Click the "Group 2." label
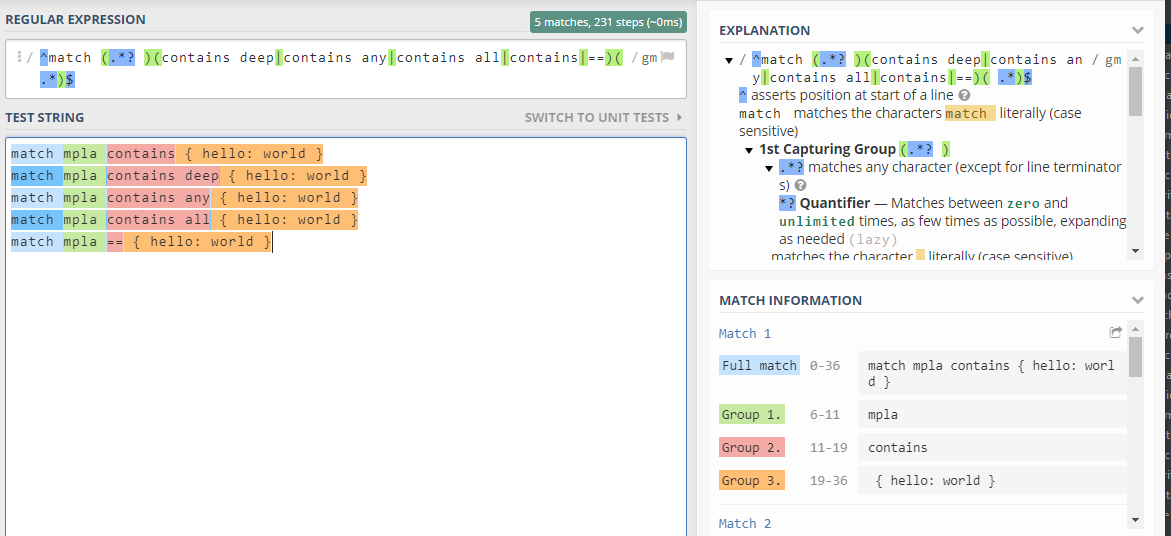 tap(751, 447)
